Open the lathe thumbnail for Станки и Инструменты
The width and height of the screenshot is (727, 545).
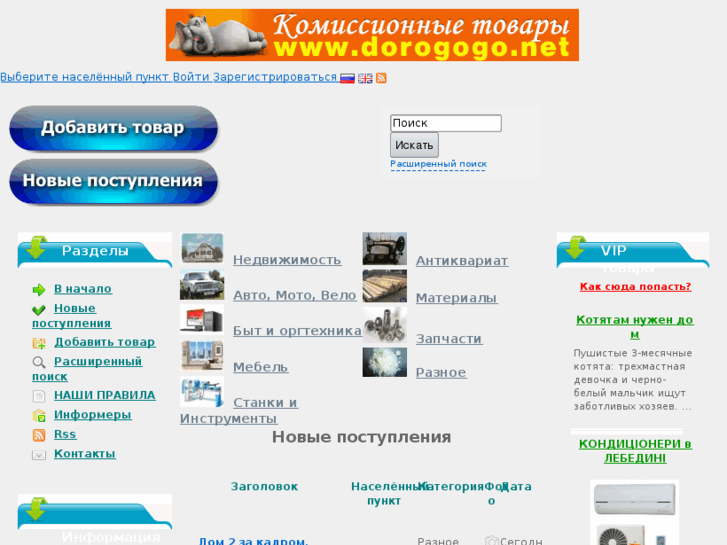202,391
